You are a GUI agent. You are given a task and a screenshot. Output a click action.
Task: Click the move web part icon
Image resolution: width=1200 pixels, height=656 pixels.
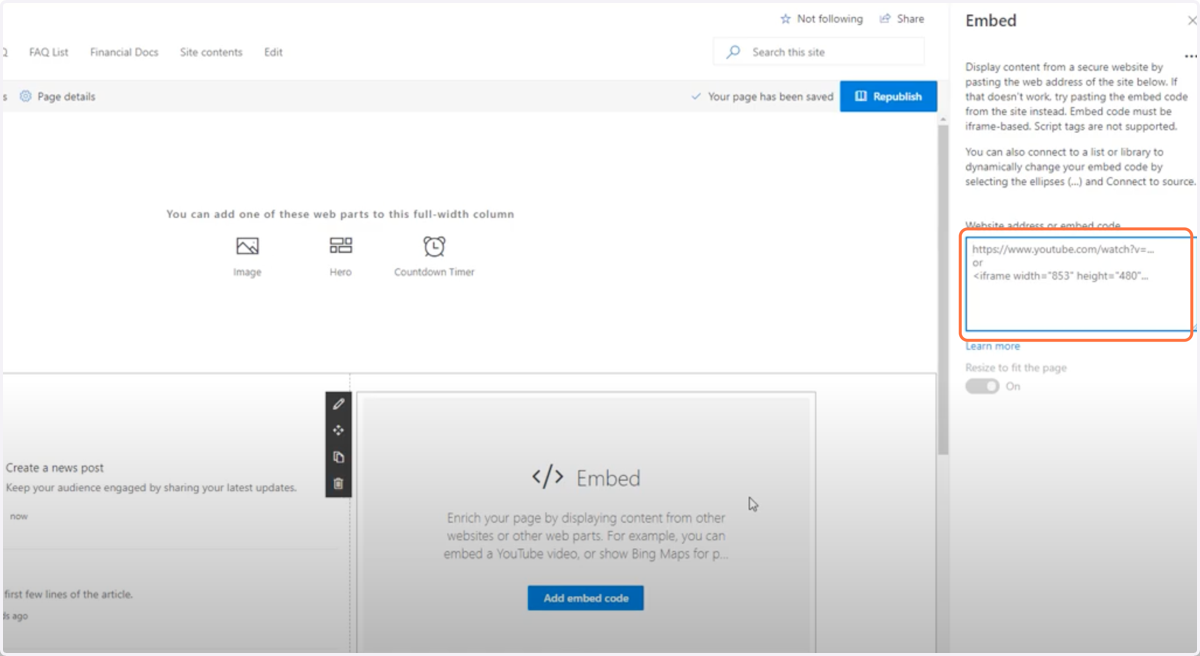tap(338, 430)
